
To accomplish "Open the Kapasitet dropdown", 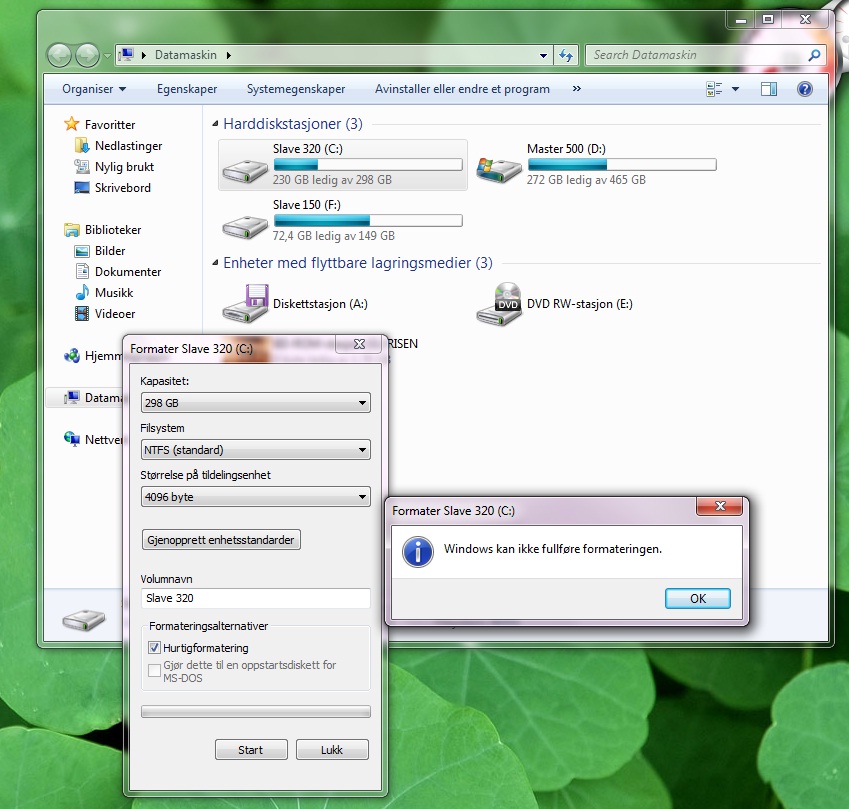I will [x=256, y=403].
